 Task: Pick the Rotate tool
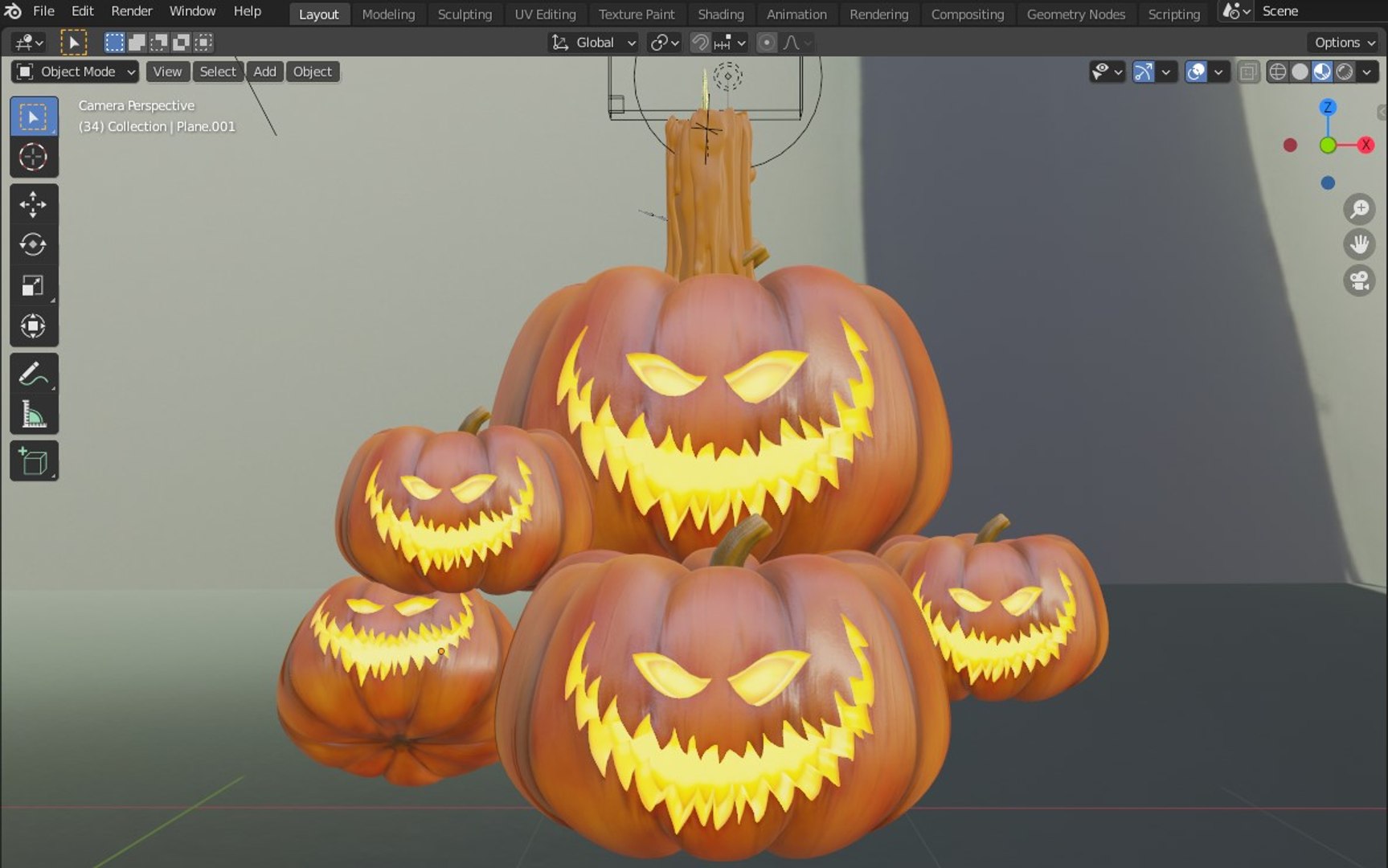point(34,244)
